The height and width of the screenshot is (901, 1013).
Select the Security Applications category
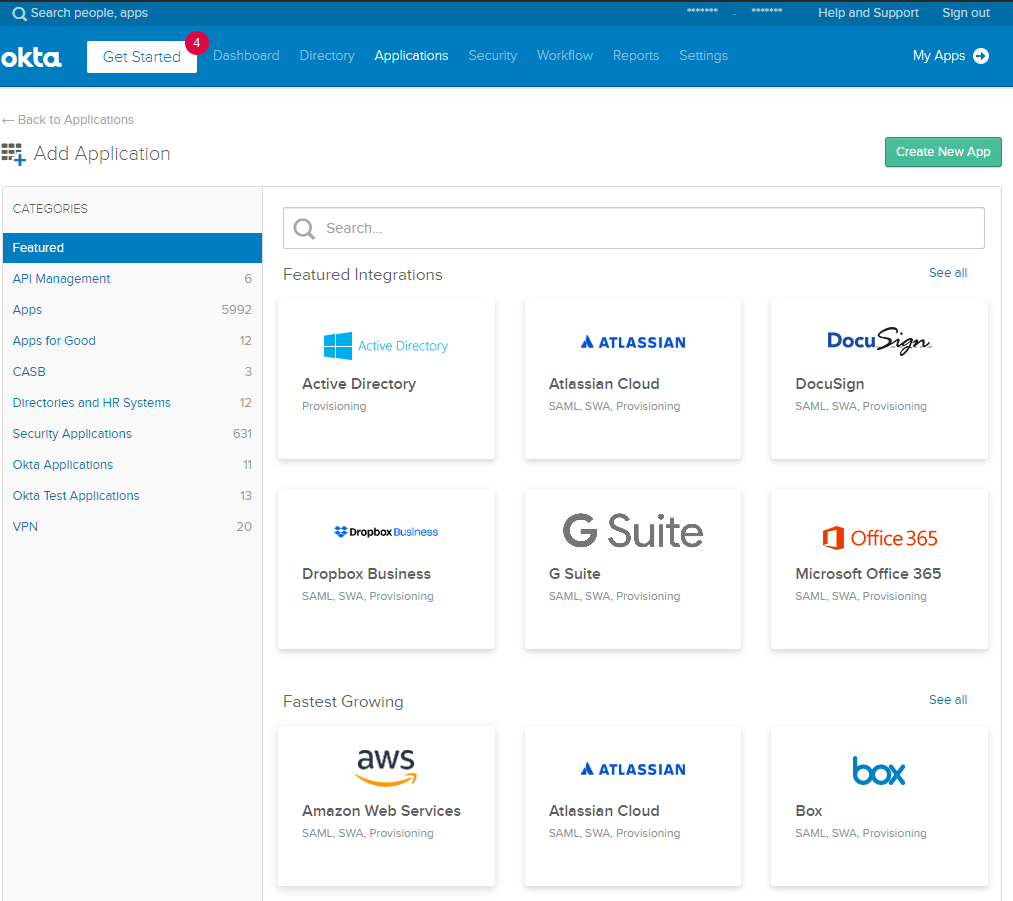pos(132,434)
